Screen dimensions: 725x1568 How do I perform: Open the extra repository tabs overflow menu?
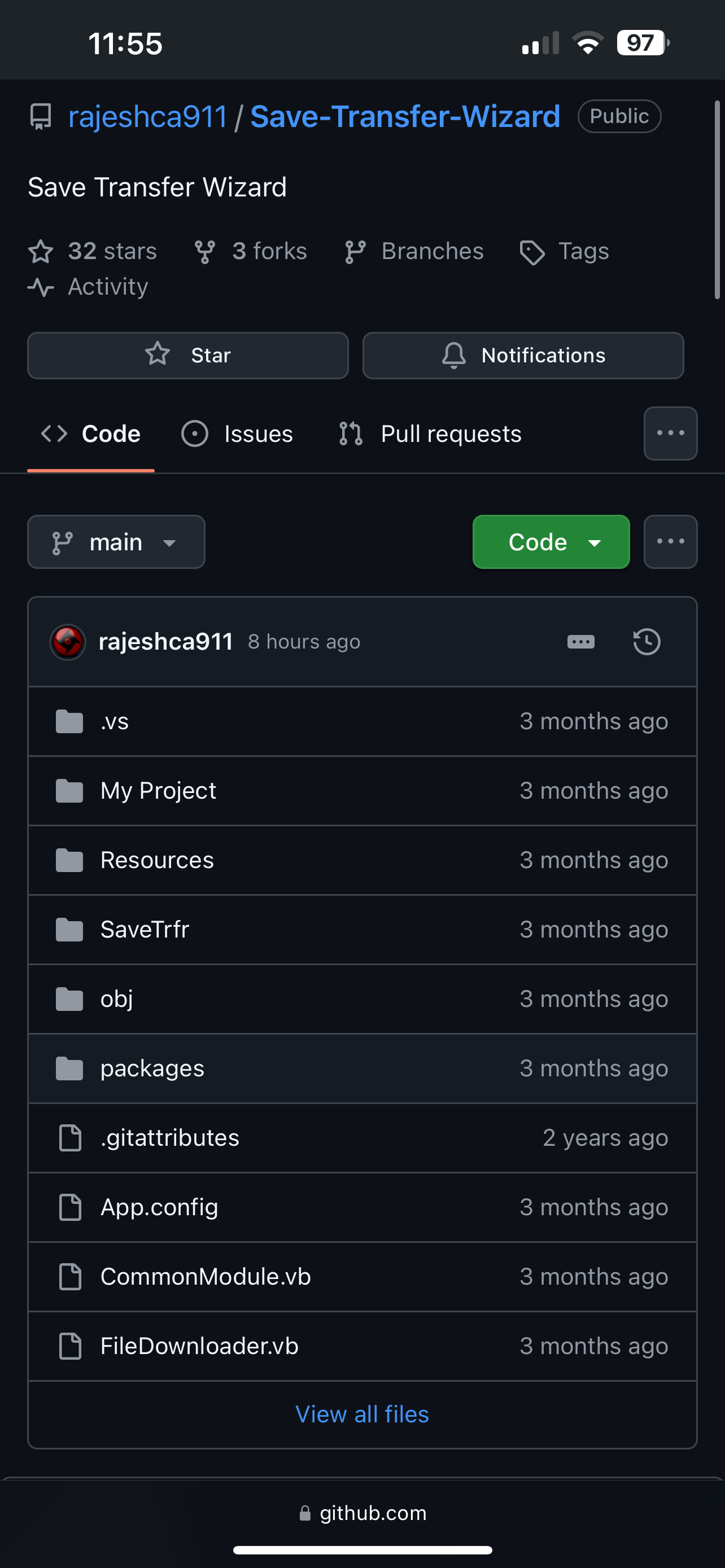[x=670, y=433]
